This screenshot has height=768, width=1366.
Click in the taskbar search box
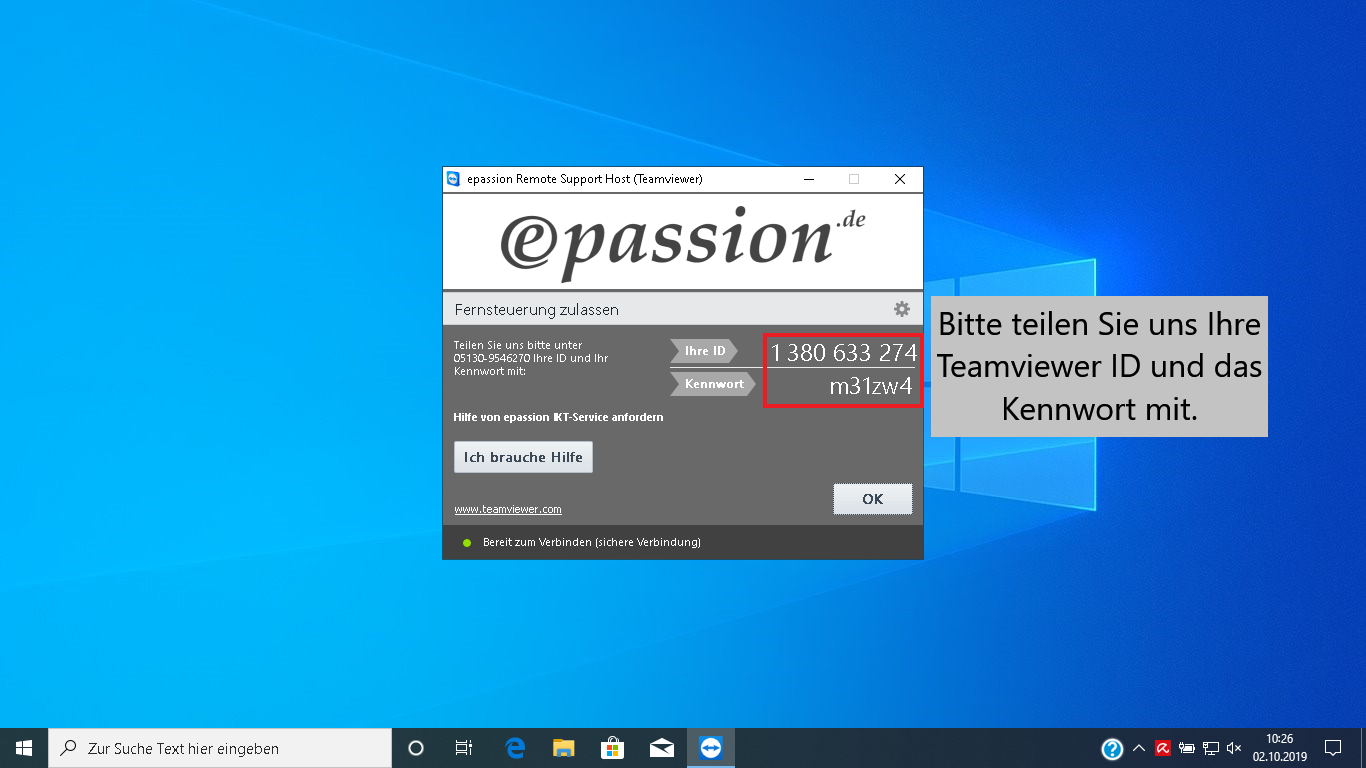click(220, 748)
